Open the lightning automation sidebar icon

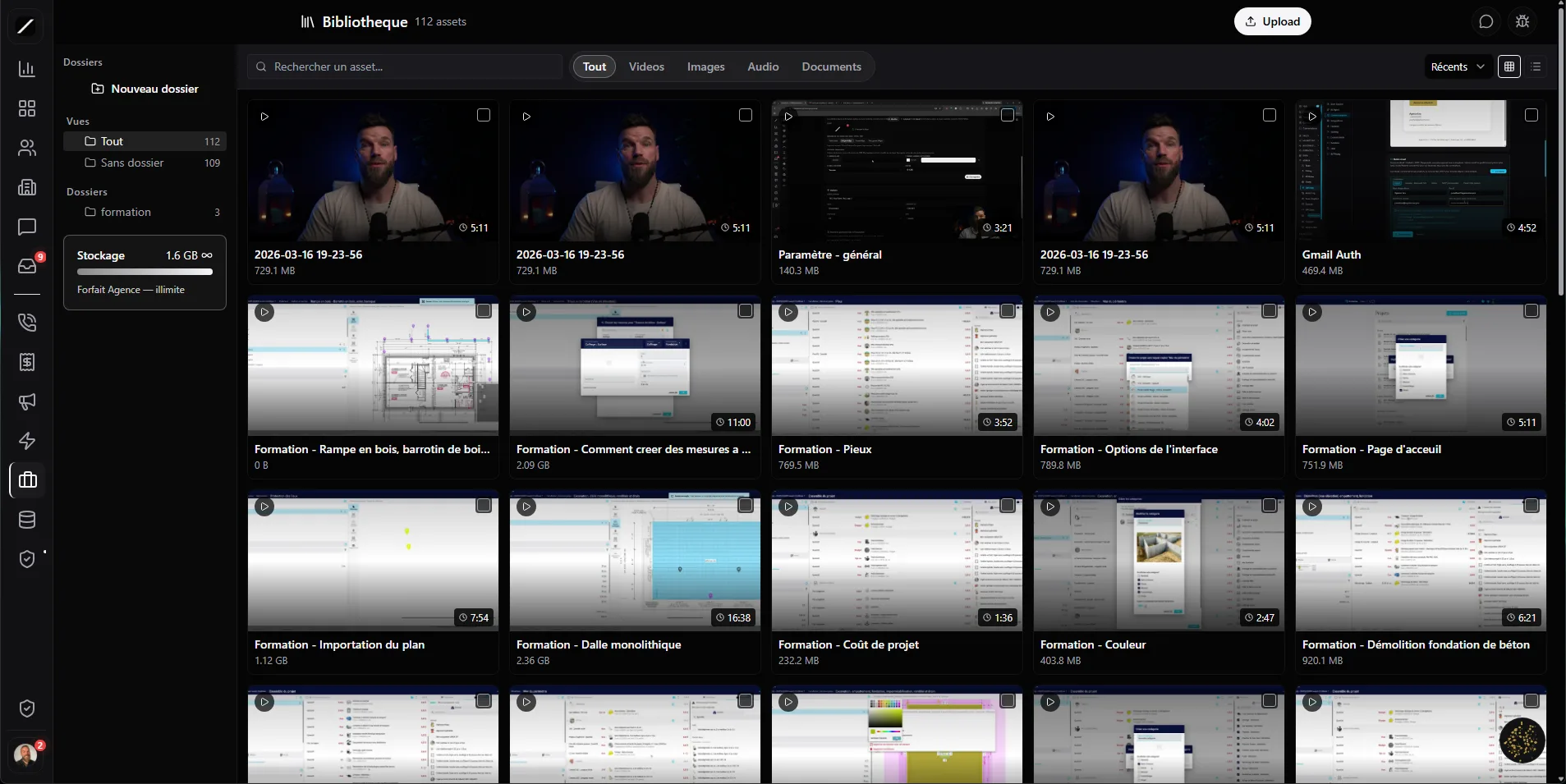tap(27, 441)
